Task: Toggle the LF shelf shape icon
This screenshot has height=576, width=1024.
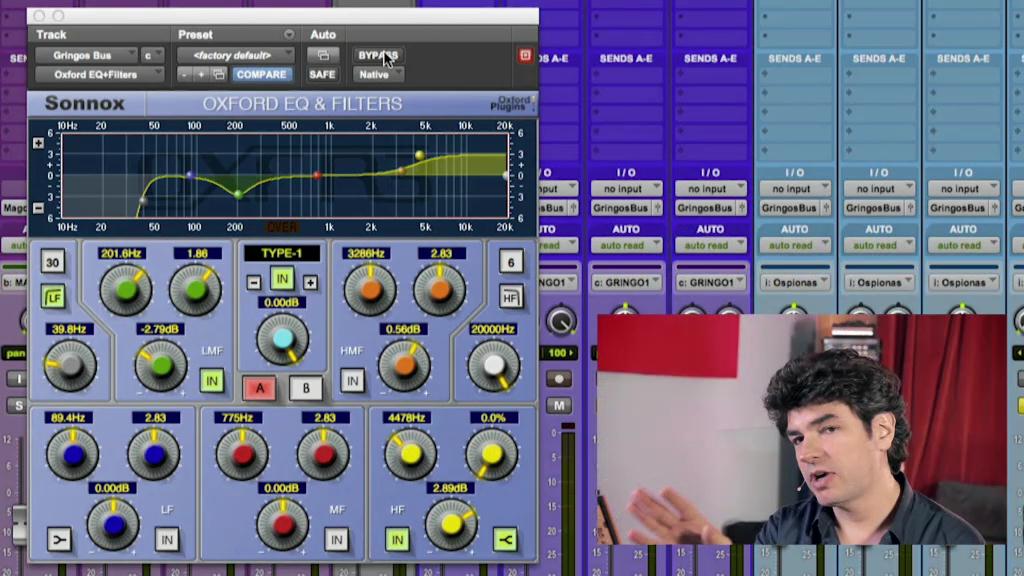Action: point(59,539)
